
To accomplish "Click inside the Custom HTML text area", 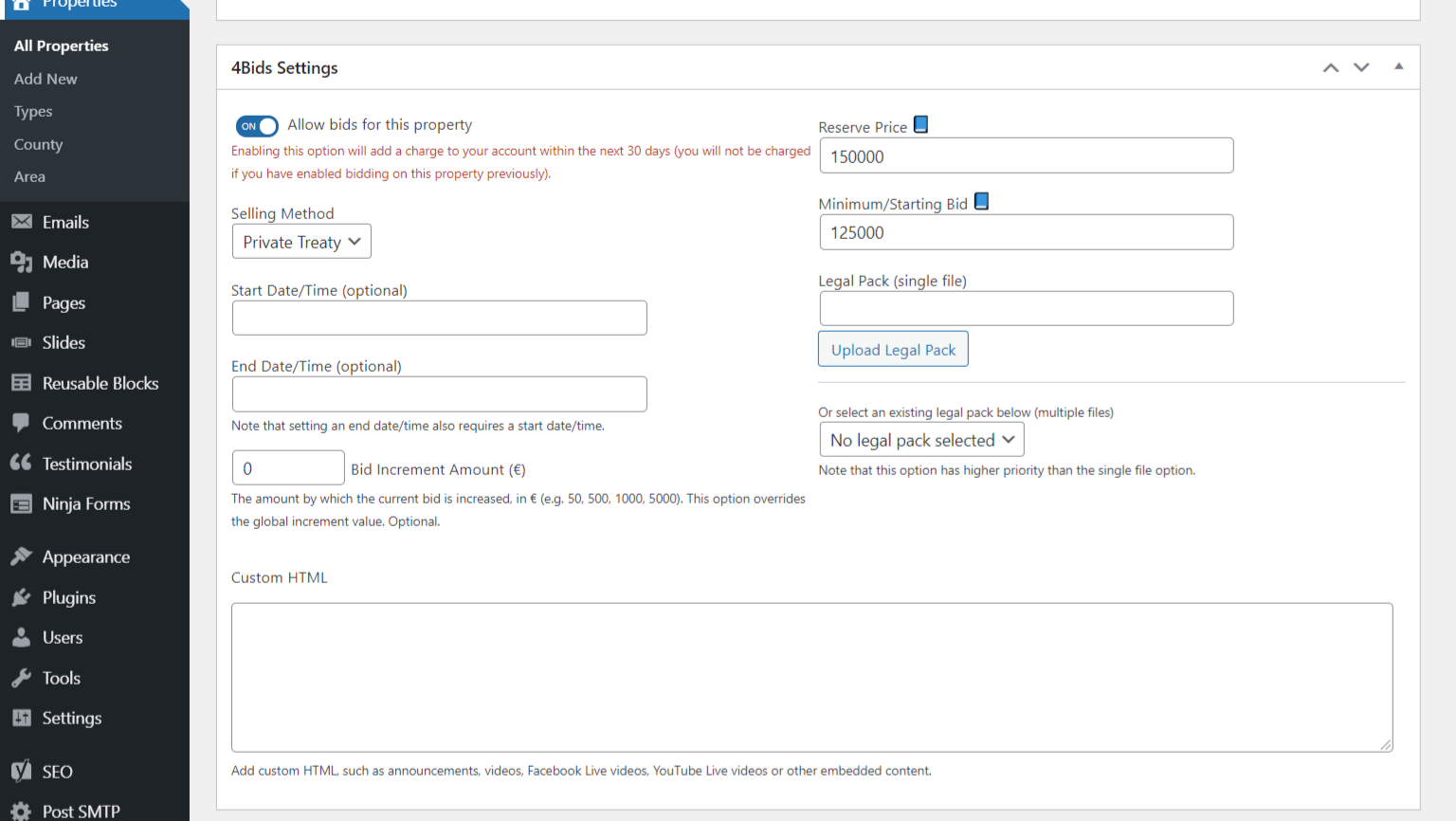I will (x=811, y=677).
